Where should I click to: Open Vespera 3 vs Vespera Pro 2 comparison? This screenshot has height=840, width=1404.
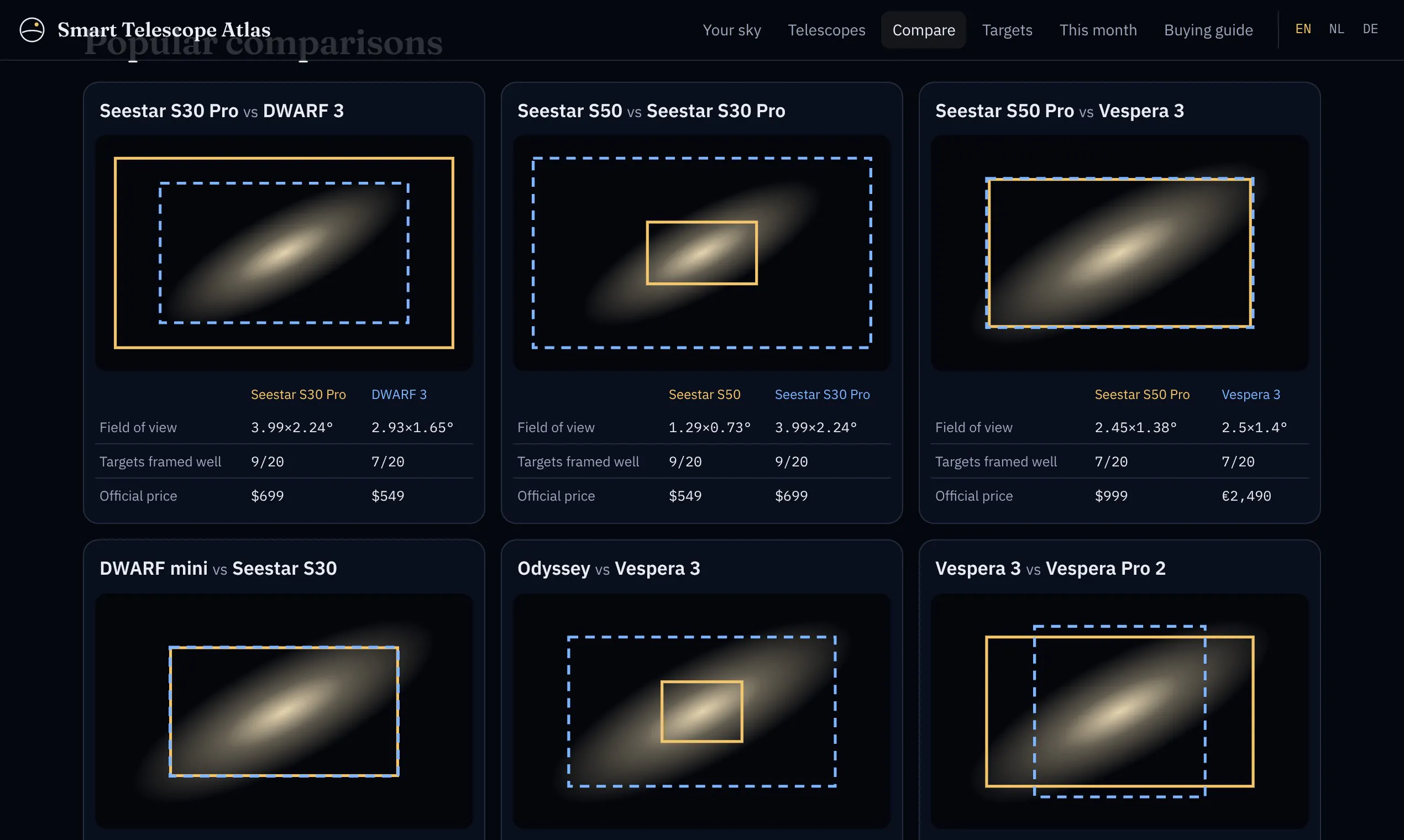[x=1050, y=568]
